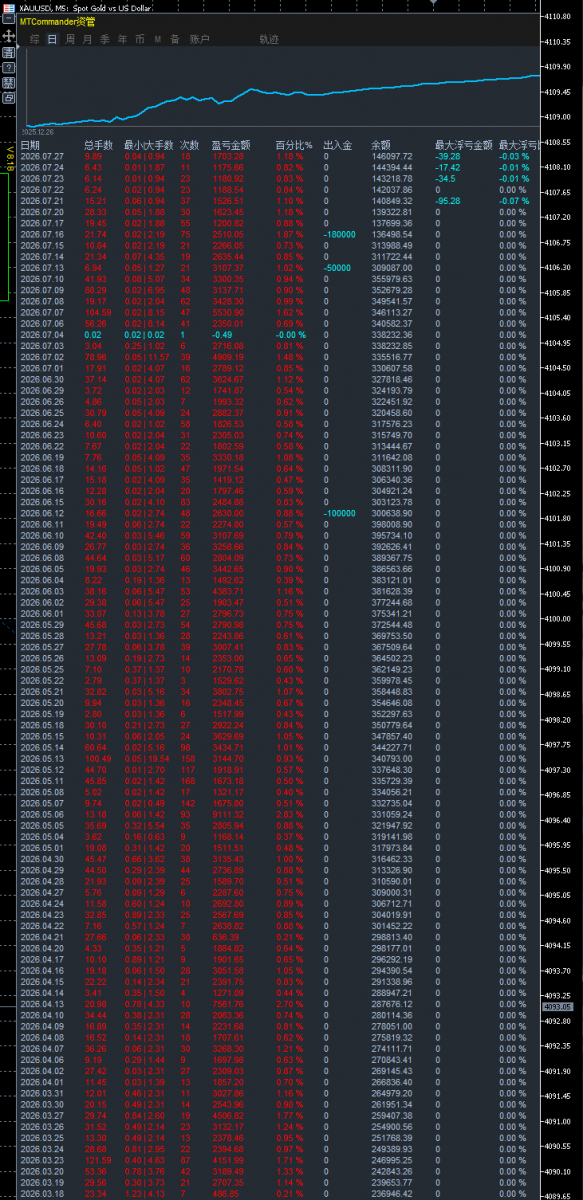This screenshot has height=1200, width=583.
Task: Open the 账户 account tab
Action: (200, 39)
